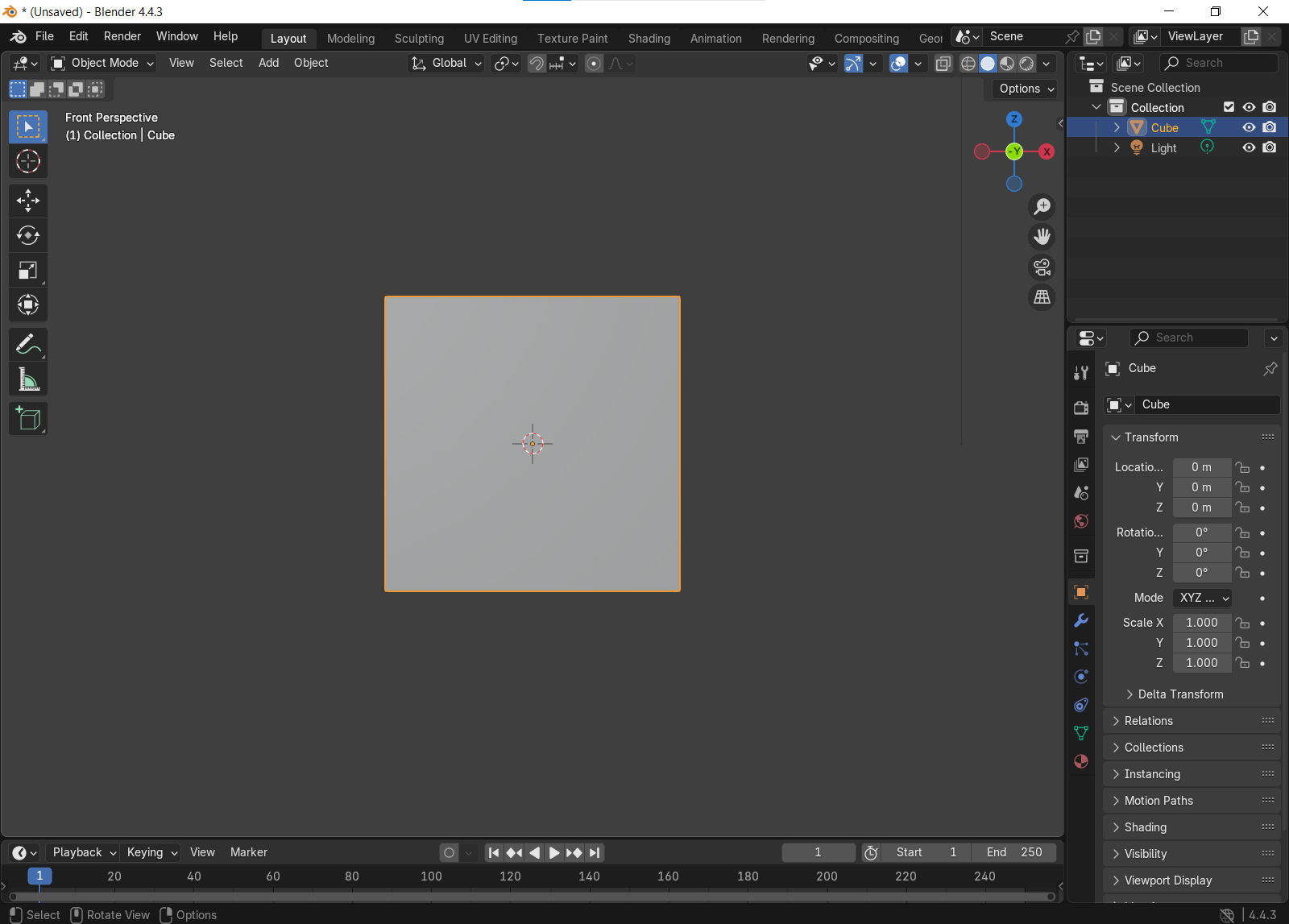Select the Add Cube tool

(x=28, y=419)
